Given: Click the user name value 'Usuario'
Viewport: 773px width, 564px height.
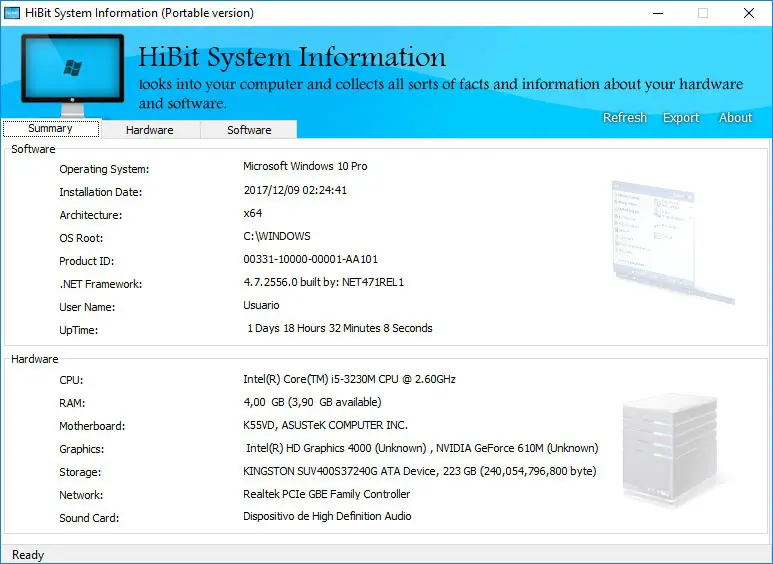Looking at the screenshot, I should point(261,305).
